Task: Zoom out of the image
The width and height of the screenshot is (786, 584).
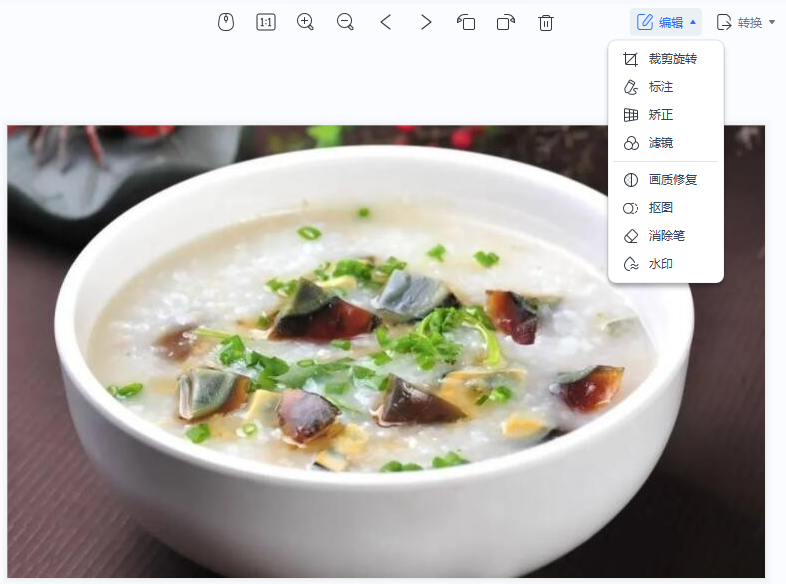Action: tap(345, 22)
